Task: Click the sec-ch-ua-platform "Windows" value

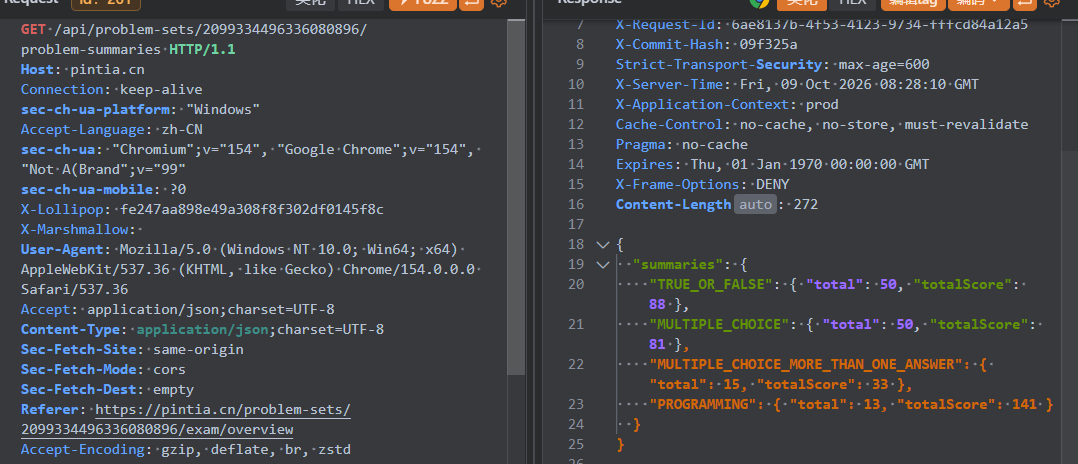Action: pos(223,109)
